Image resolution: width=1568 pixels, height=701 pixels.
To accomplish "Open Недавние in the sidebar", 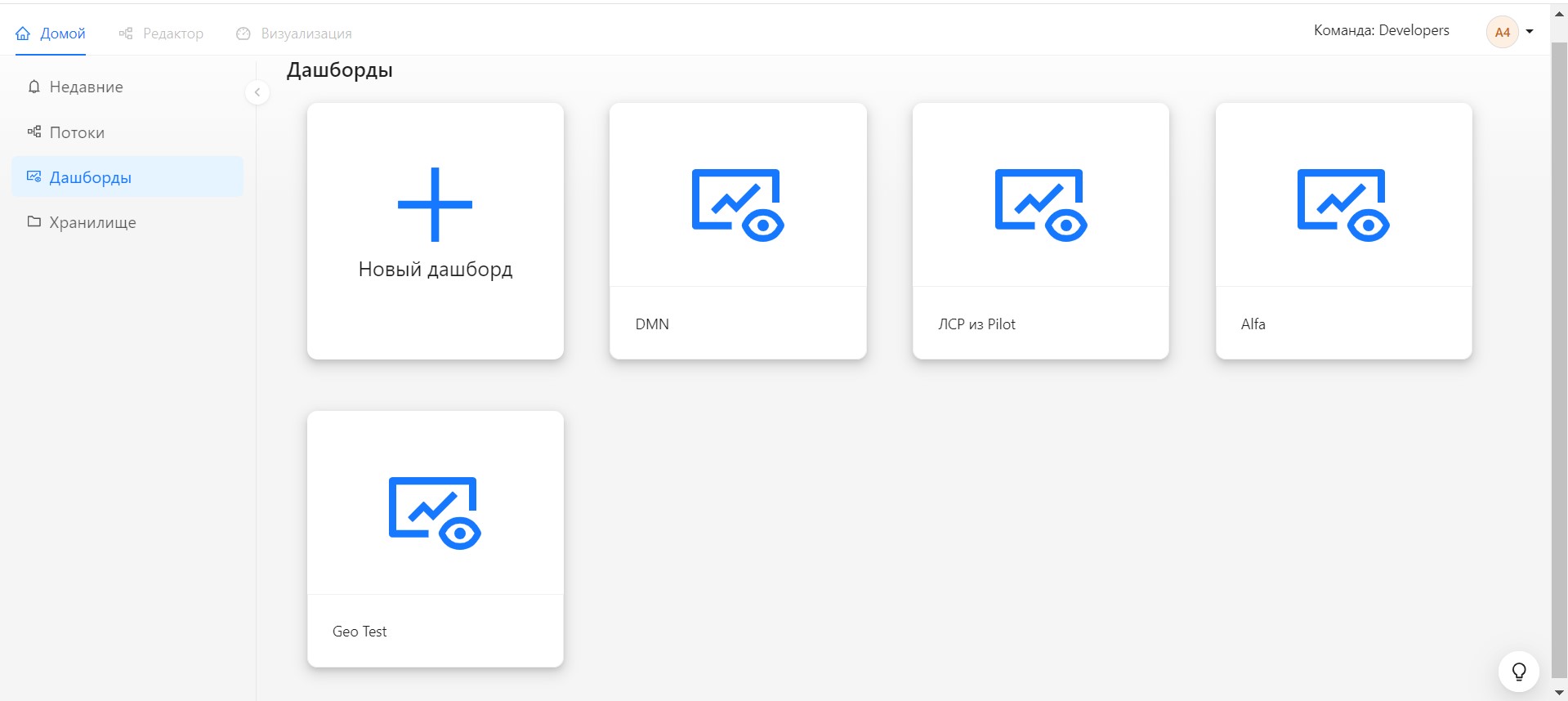I will [x=127, y=87].
